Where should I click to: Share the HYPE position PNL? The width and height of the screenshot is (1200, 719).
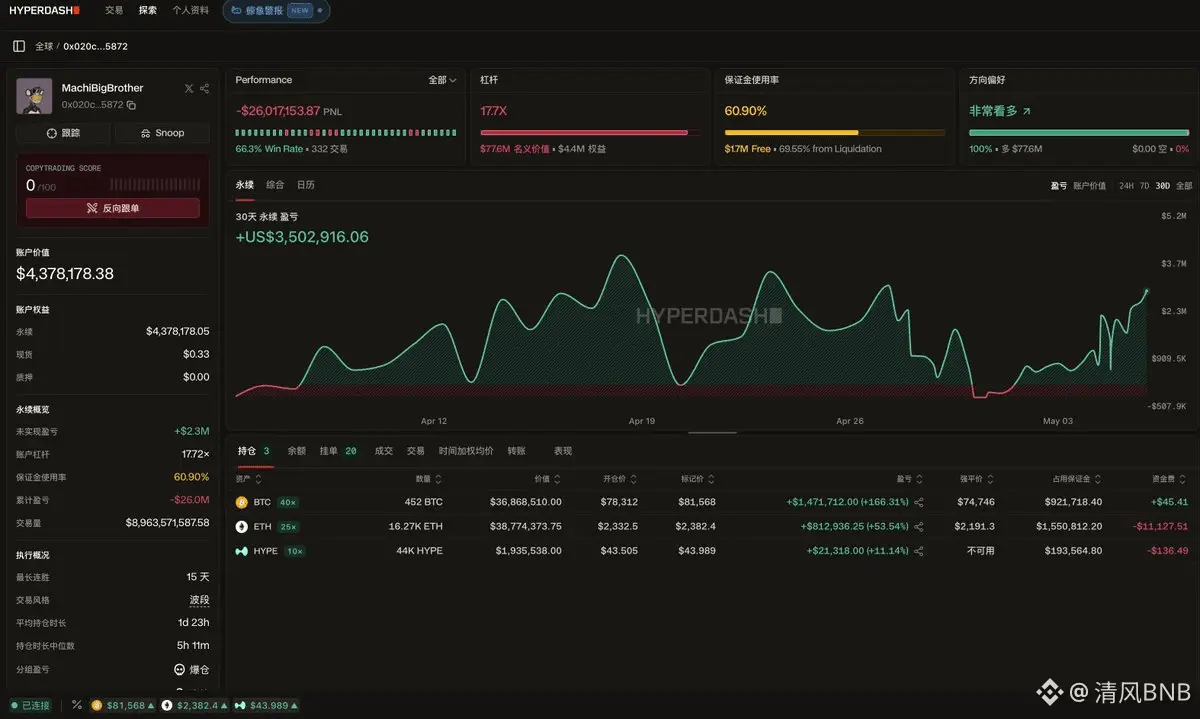point(919,551)
